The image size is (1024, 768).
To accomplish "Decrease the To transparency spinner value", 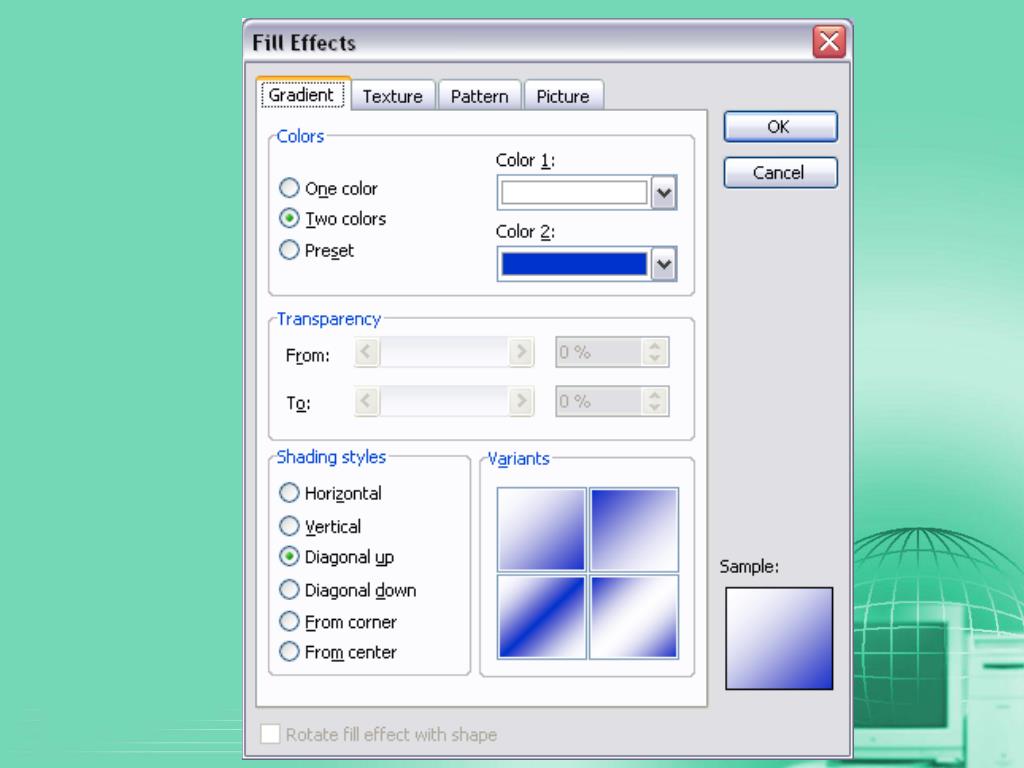I will tap(654, 408).
